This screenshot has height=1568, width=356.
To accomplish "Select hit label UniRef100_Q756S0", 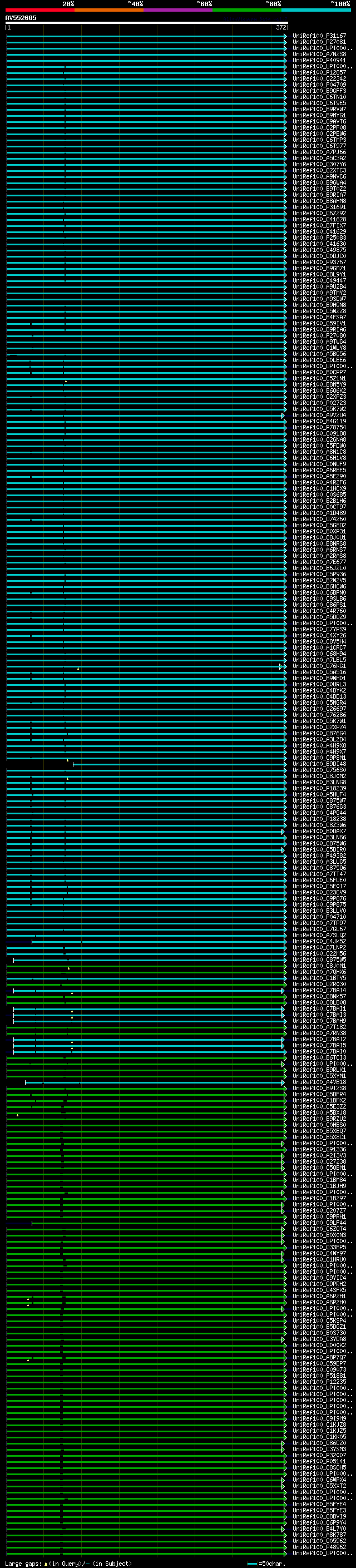I will 319,770.
